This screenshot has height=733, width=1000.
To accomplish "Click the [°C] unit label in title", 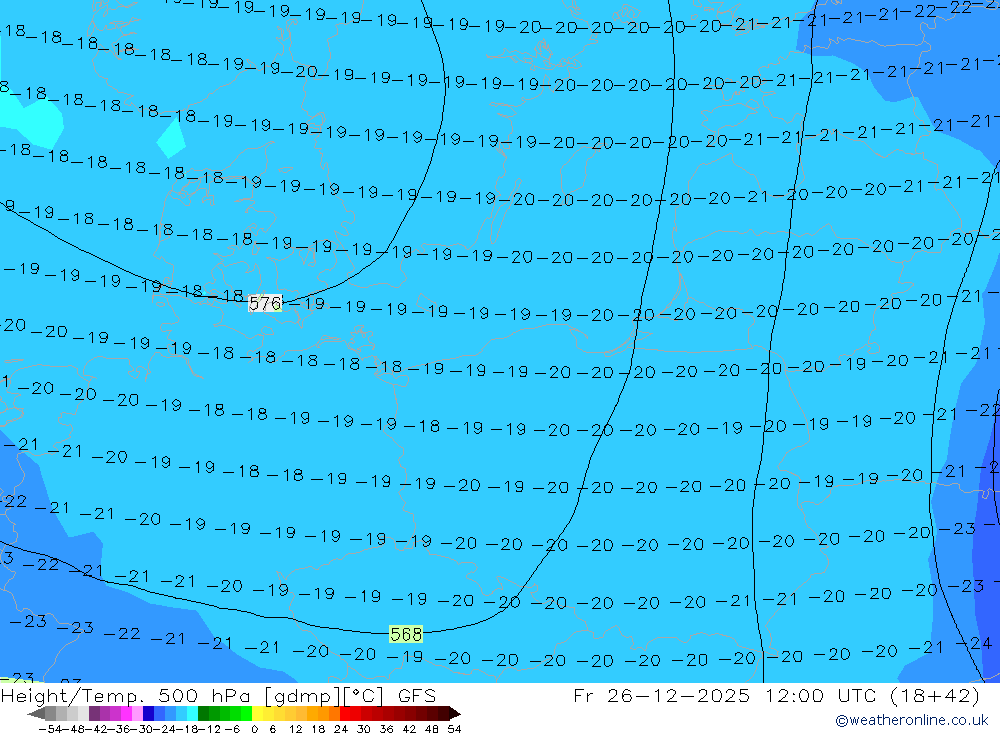I will [x=362, y=696].
